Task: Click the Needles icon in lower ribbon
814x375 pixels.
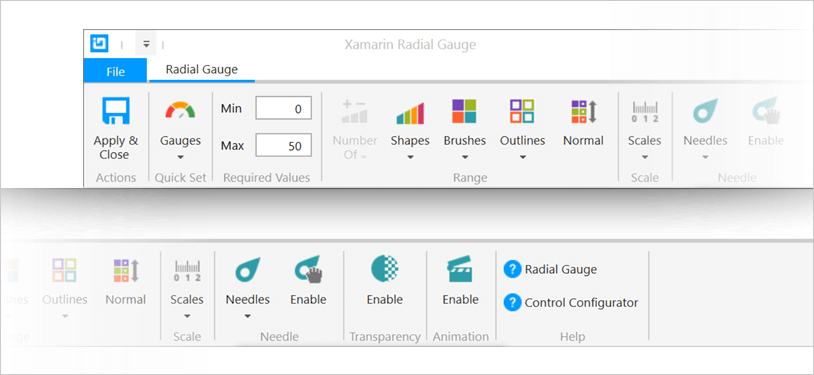Action: 248,270
